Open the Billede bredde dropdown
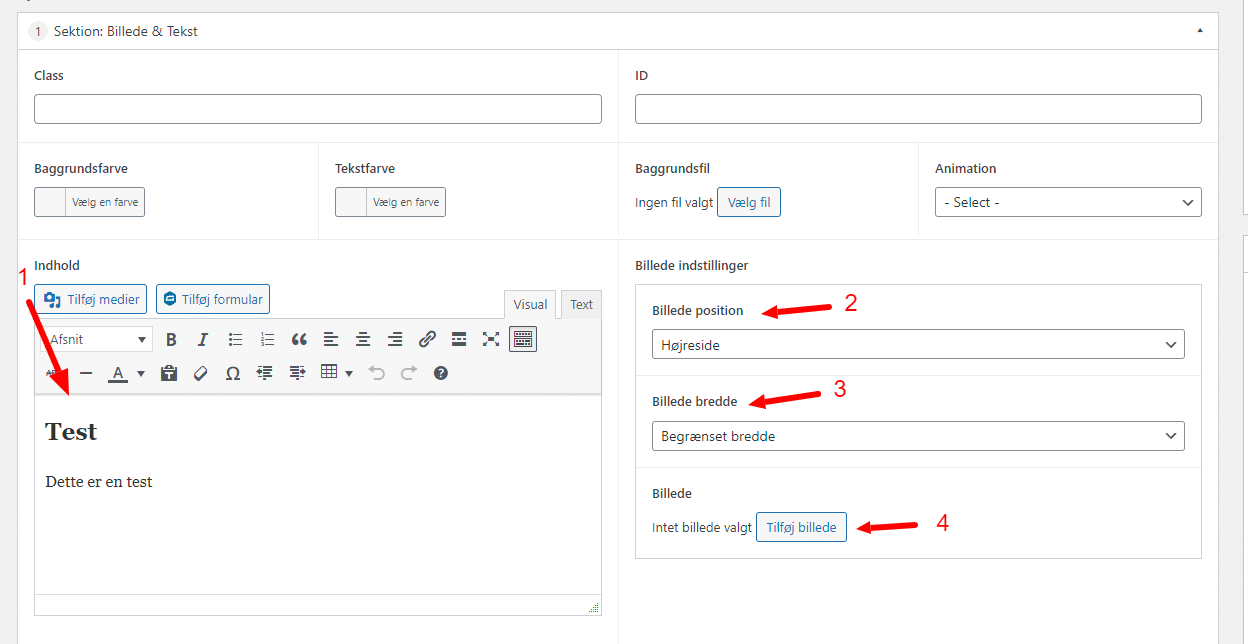1248x644 pixels. click(917, 436)
